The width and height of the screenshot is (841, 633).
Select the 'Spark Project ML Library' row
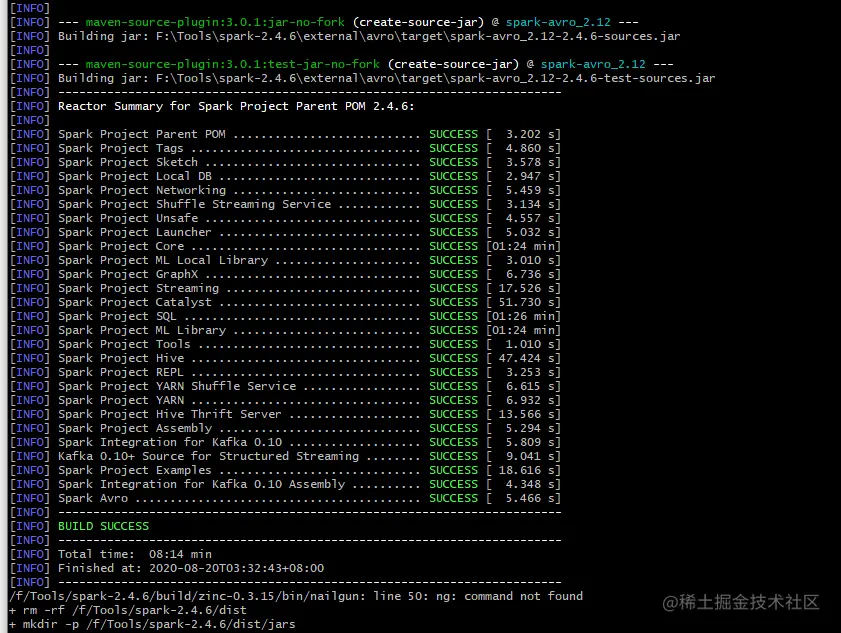pyautogui.click(x=285, y=330)
